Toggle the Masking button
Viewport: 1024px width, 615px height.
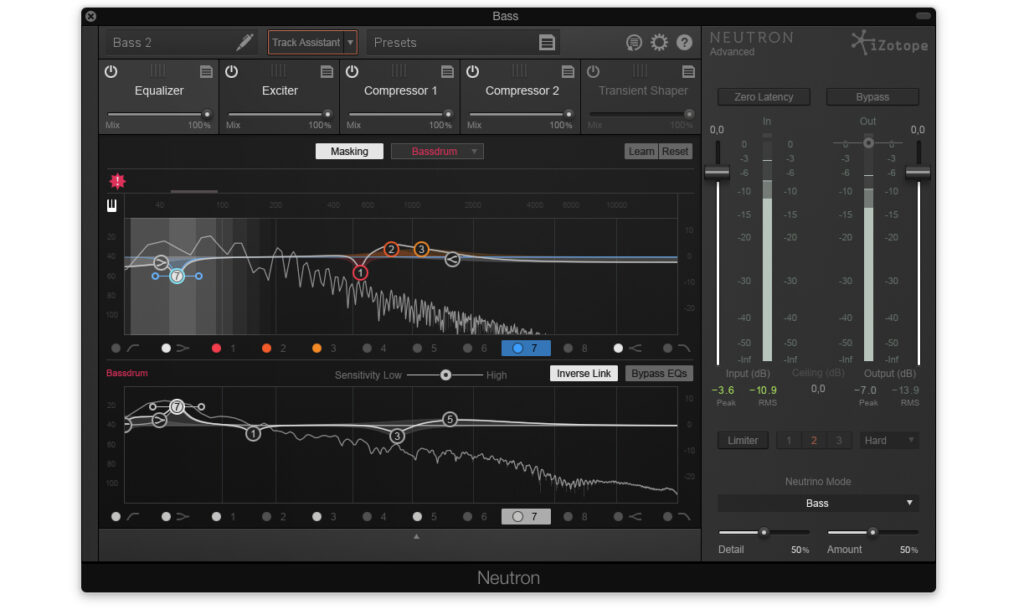[349, 151]
